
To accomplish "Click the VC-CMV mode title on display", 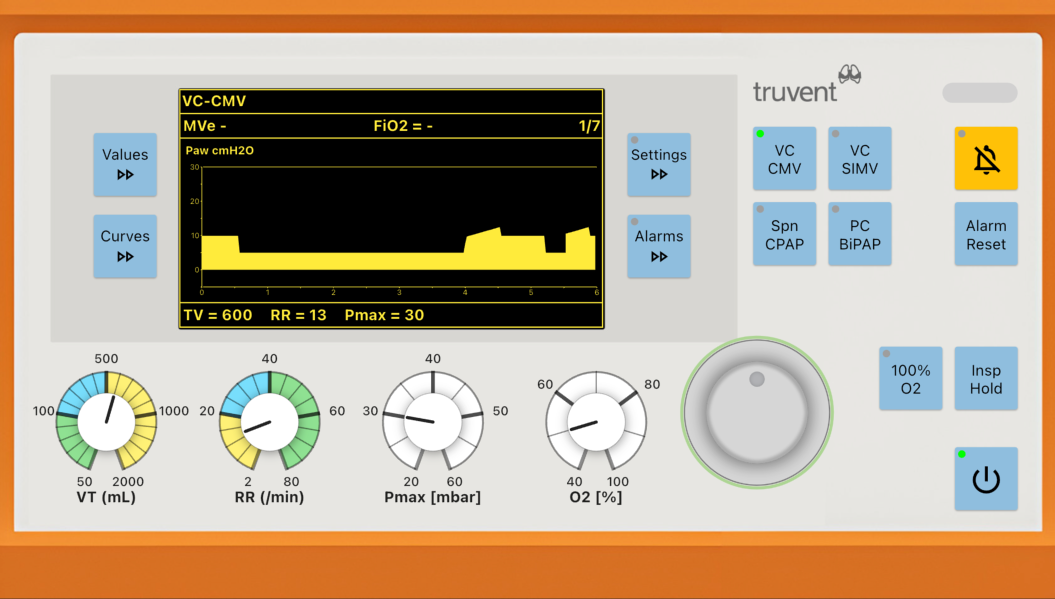I will coord(214,101).
